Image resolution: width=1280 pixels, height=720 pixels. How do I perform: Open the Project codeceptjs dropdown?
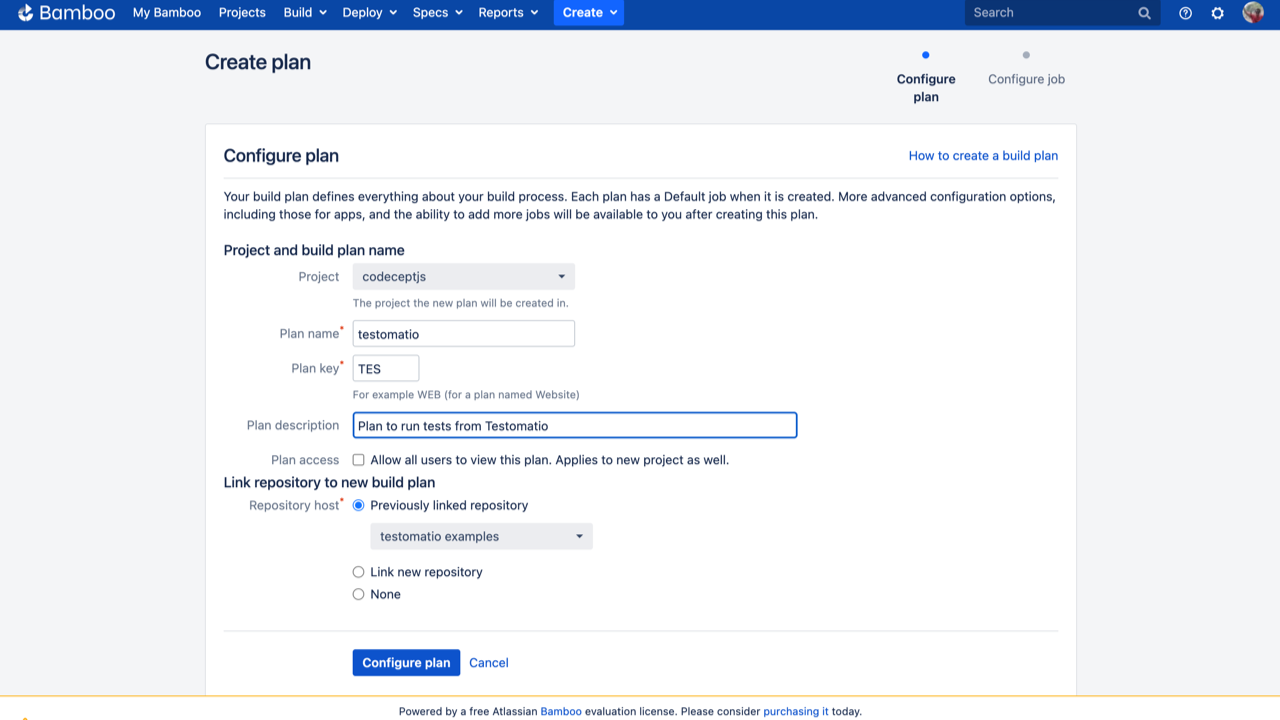pyautogui.click(x=463, y=277)
